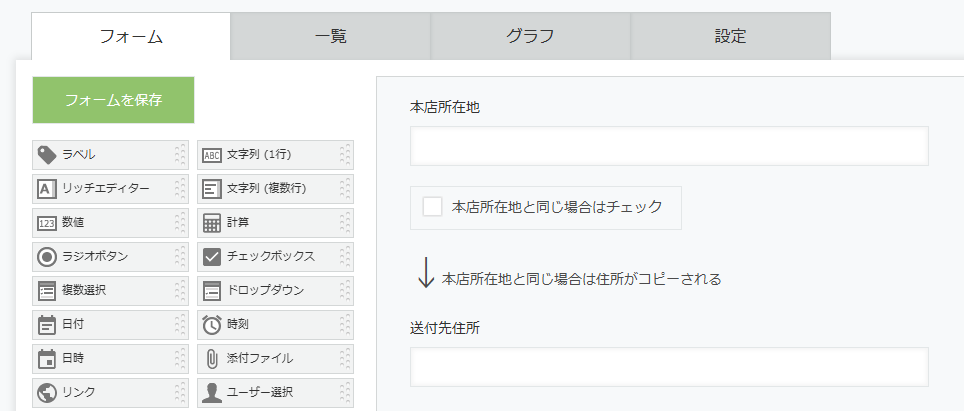964x411 pixels.
Task: Click the リッチエディター field icon
Action: [47, 189]
